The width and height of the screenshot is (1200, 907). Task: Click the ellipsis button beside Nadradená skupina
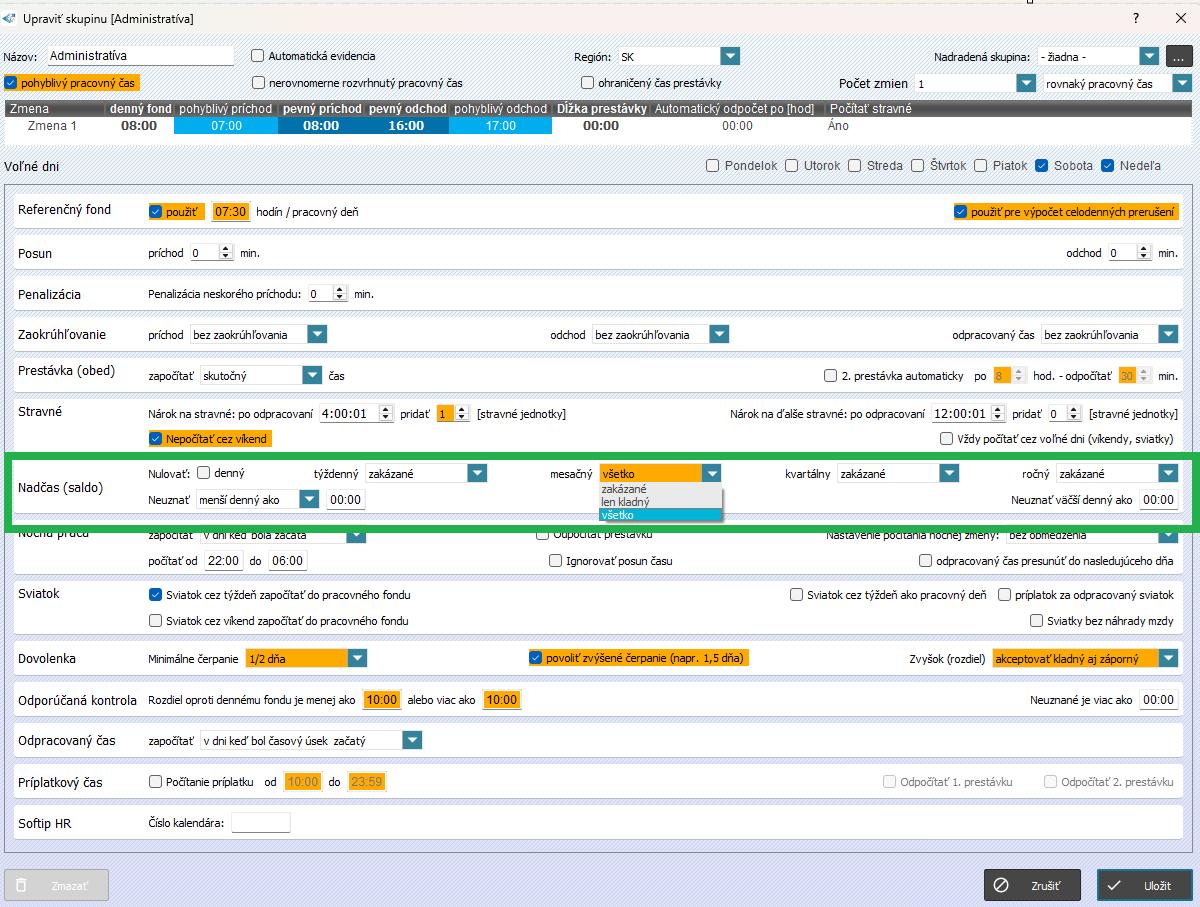coord(1179,57)
